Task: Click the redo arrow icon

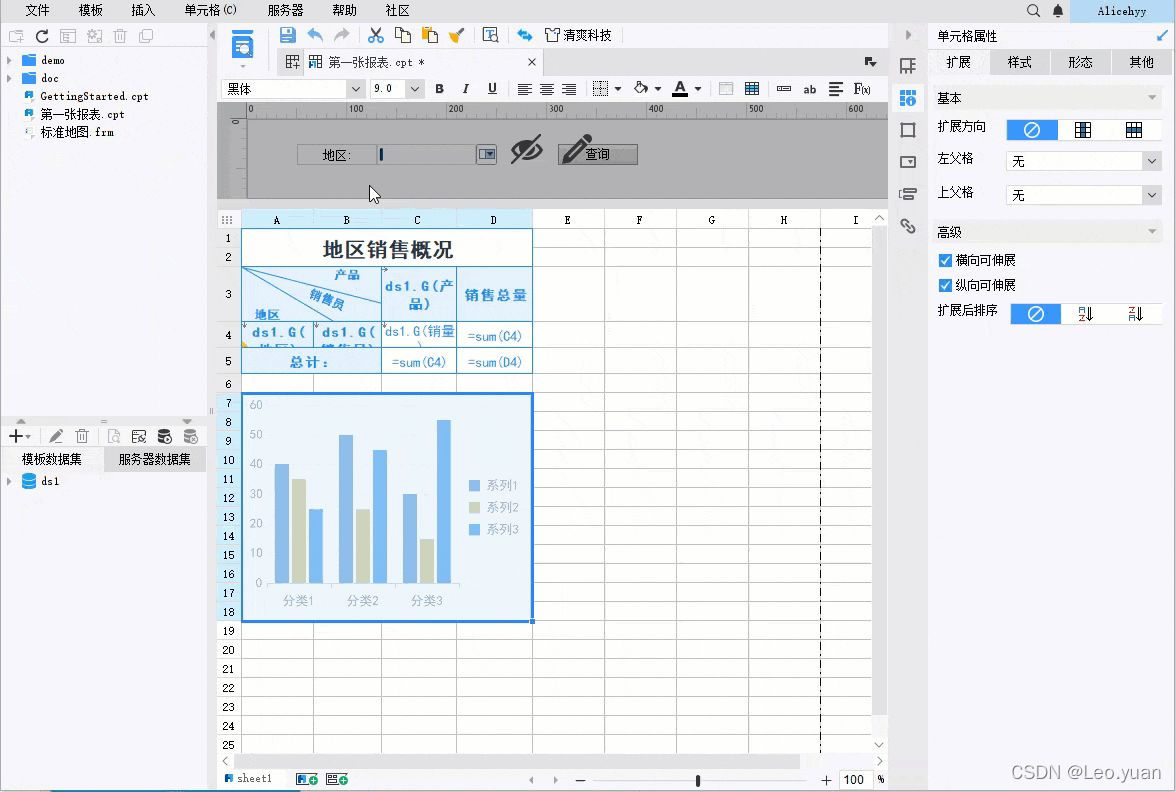Action: pos(341,34)
